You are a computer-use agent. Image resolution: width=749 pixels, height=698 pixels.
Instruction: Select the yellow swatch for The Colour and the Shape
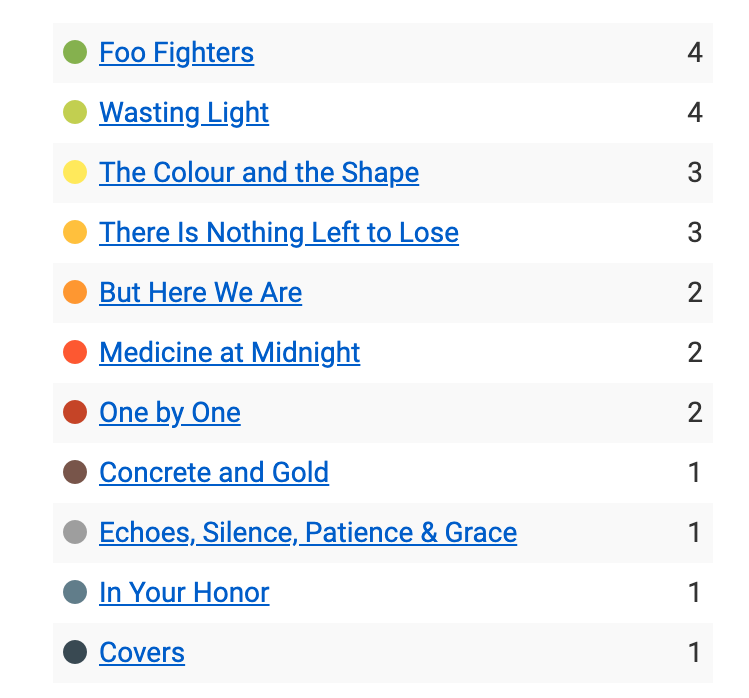pos(75,172)
